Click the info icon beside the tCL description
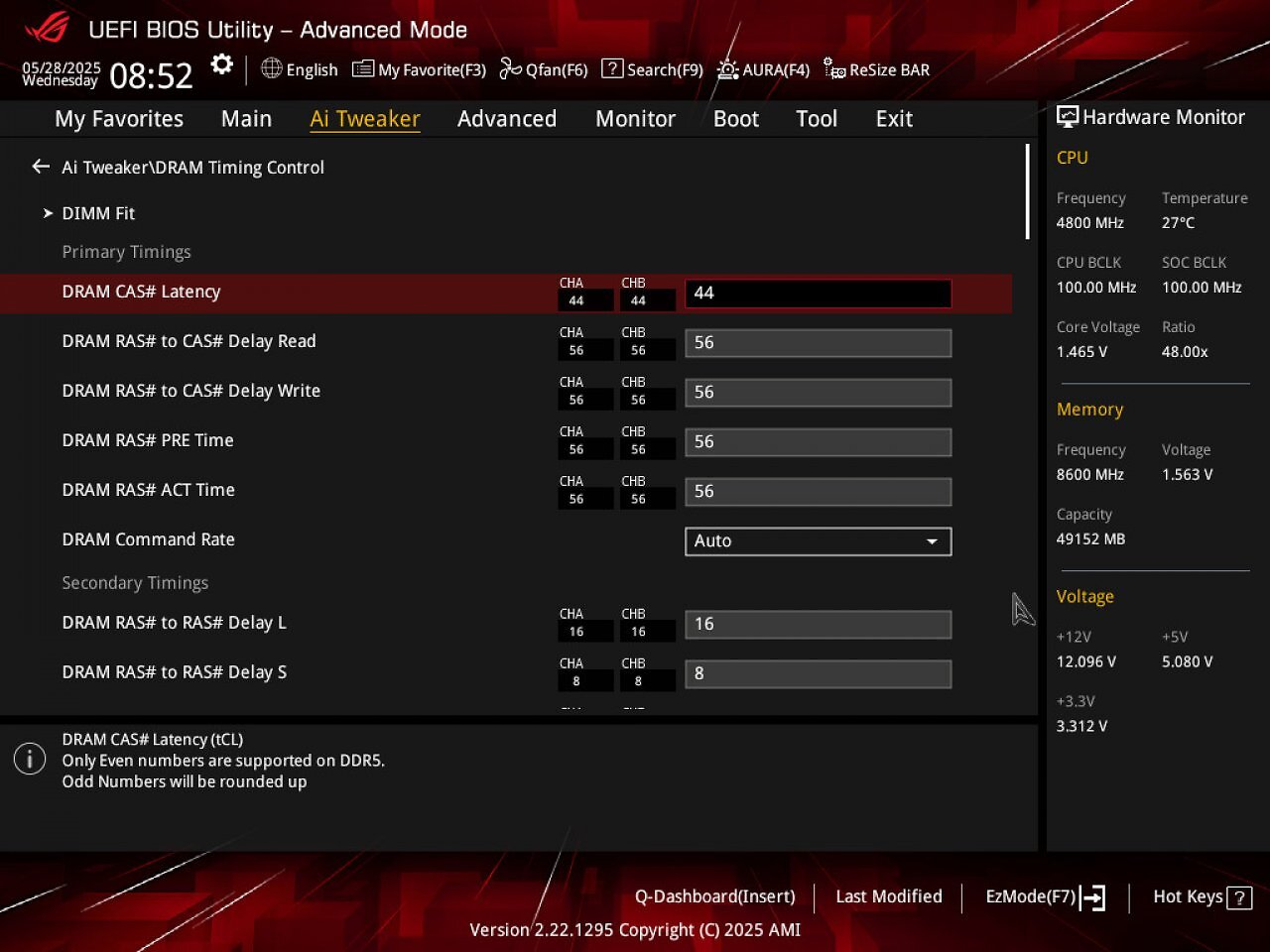The image size is (1270, 952). click(x=30, y=760)
